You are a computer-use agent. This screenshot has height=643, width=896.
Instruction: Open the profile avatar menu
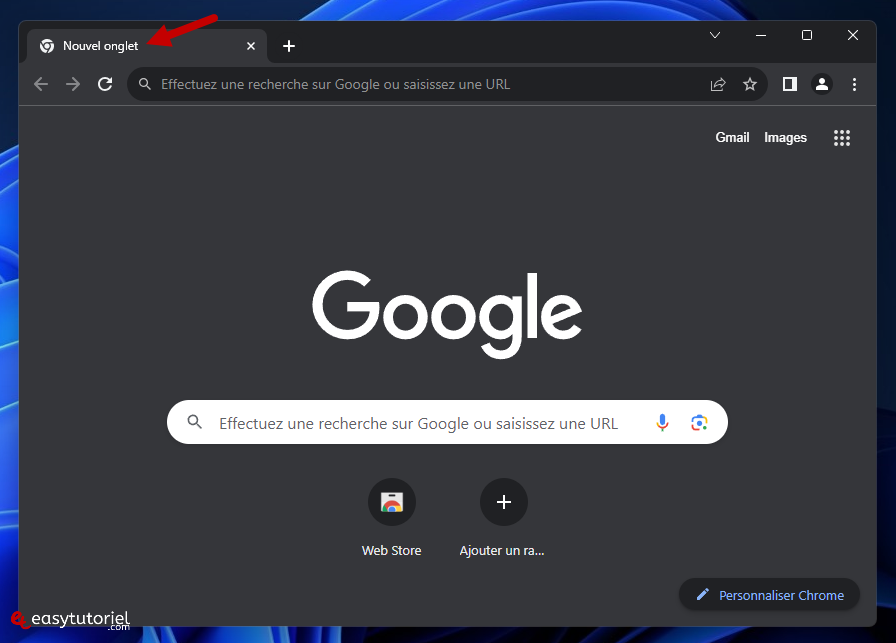[822, 85]
